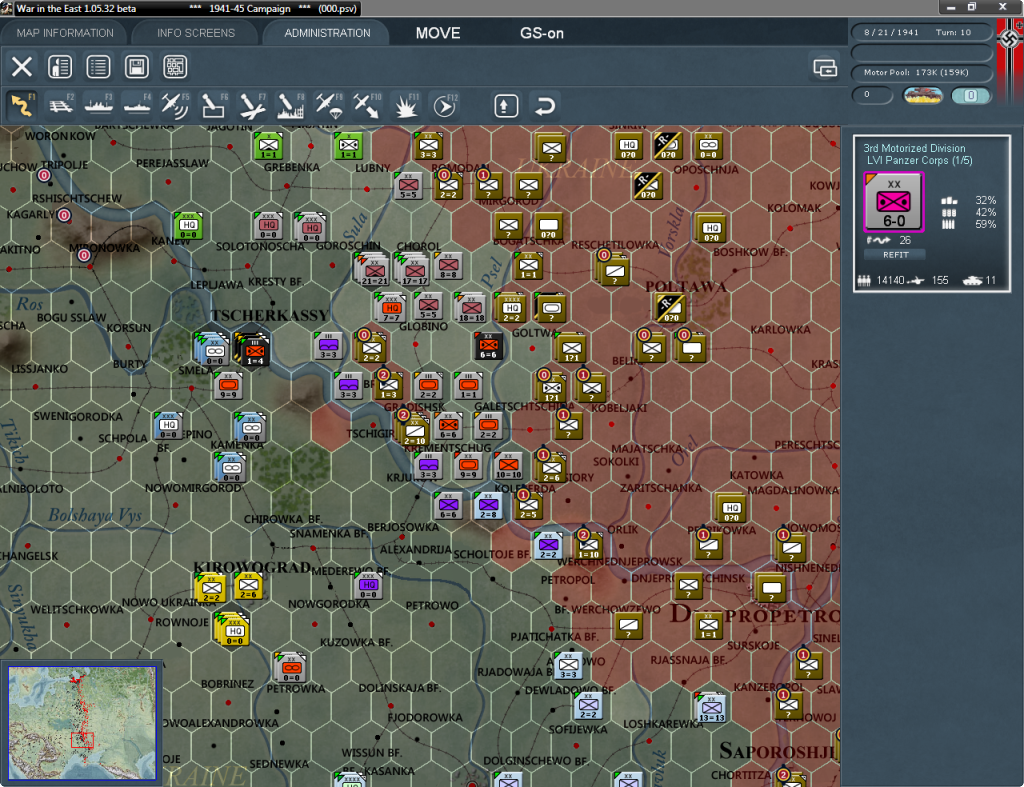Select Bomb airfield mode (F7) icon

tap(252, 105)
